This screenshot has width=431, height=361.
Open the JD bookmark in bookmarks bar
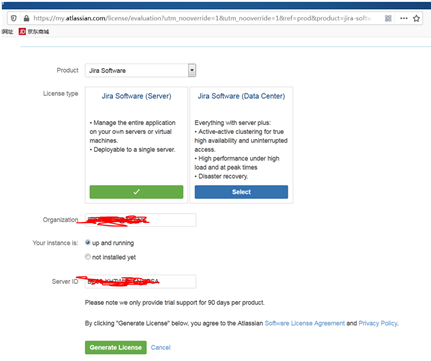34,32
